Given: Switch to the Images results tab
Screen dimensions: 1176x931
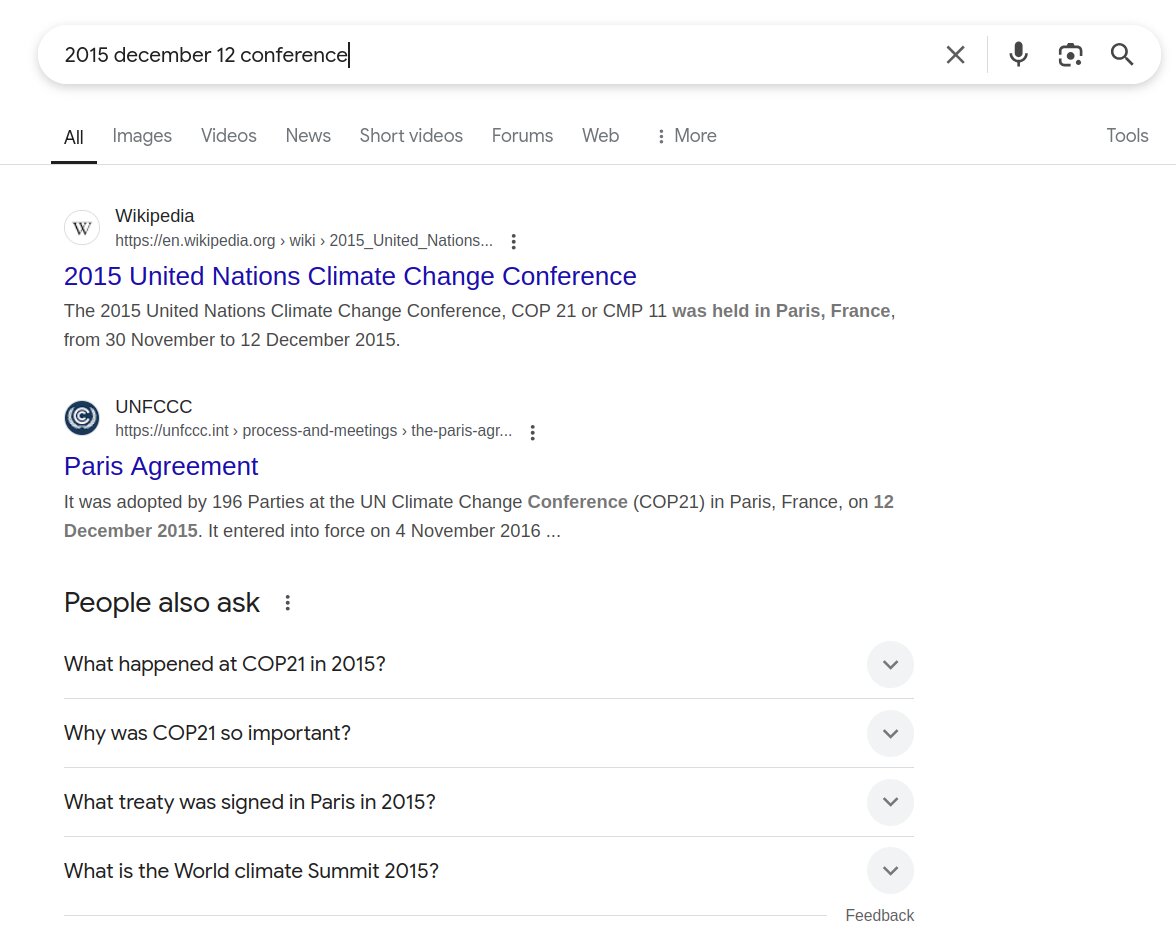Looking at the screenshot, I should pyautogui.click(x=142, y=135).
